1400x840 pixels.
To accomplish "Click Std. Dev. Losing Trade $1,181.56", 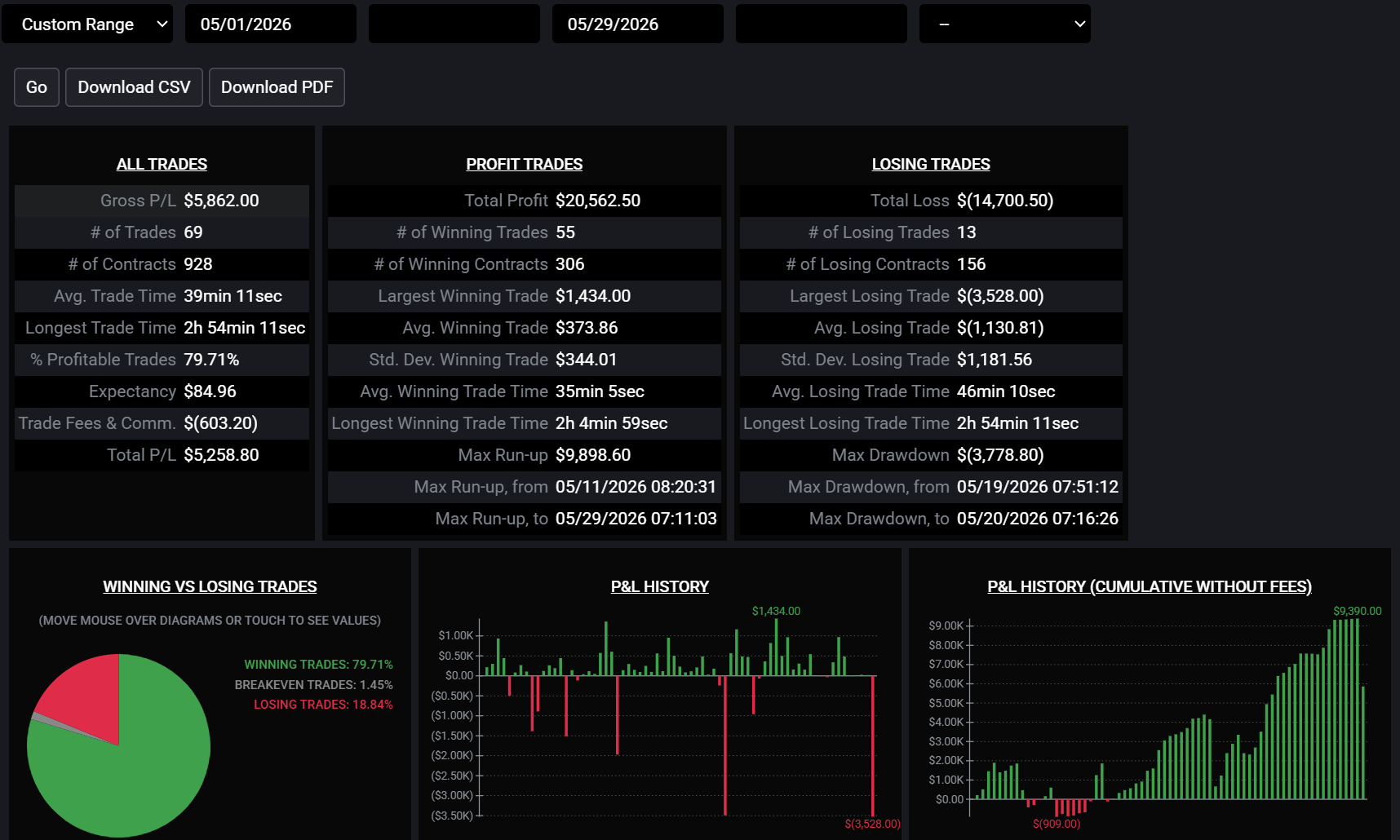I will point(995,360).
